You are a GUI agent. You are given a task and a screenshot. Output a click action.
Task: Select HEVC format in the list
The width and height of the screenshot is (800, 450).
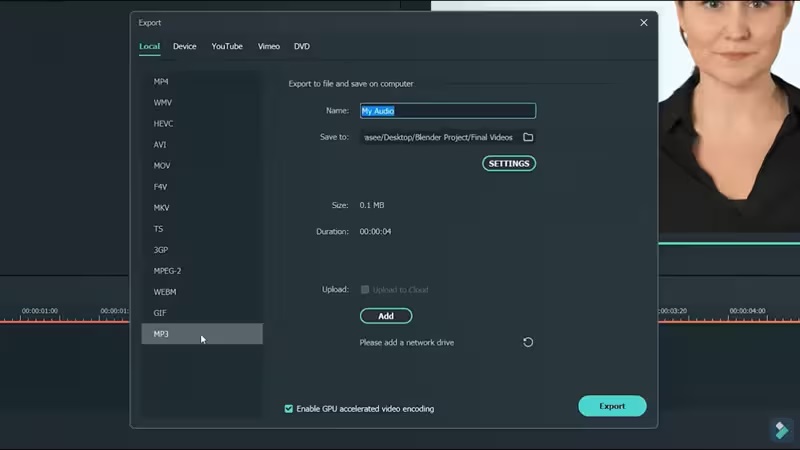click(x=202, y=123)
